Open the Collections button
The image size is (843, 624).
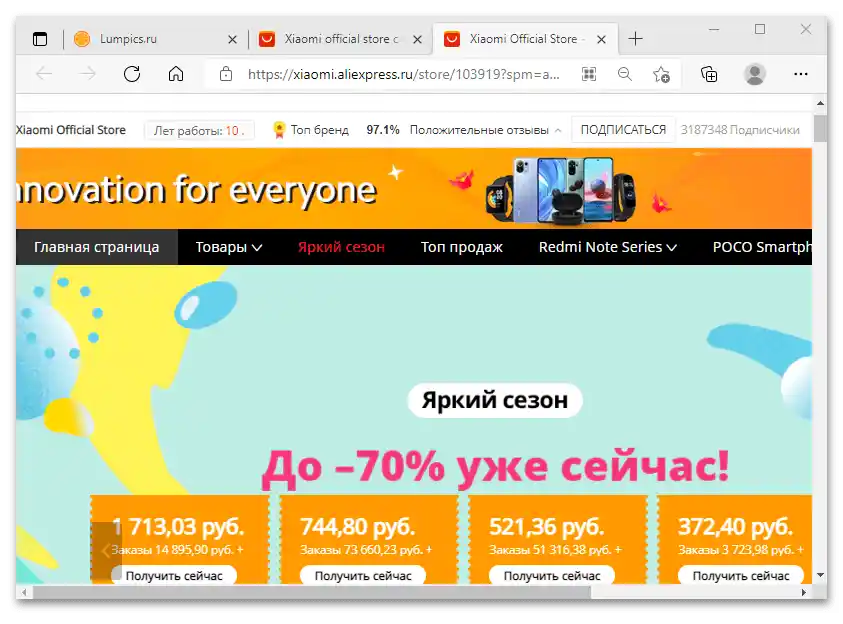pos(709,74)
